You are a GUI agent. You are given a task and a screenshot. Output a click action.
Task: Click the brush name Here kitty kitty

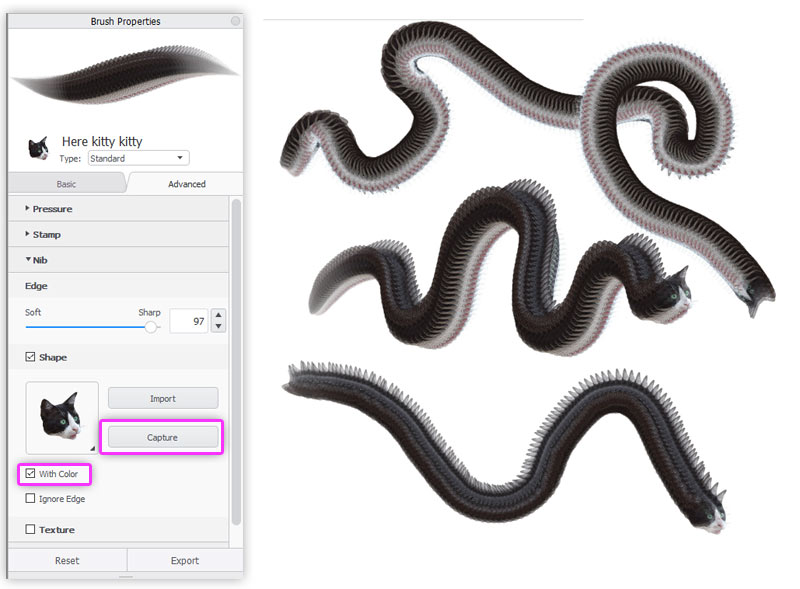pyautogui.click(x=102, y=141)
